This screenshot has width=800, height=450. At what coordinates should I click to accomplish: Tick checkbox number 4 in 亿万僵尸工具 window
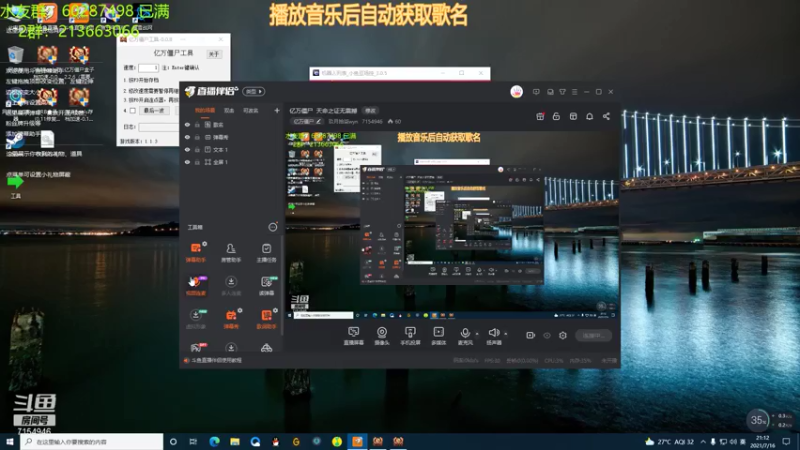pos(133,111)
